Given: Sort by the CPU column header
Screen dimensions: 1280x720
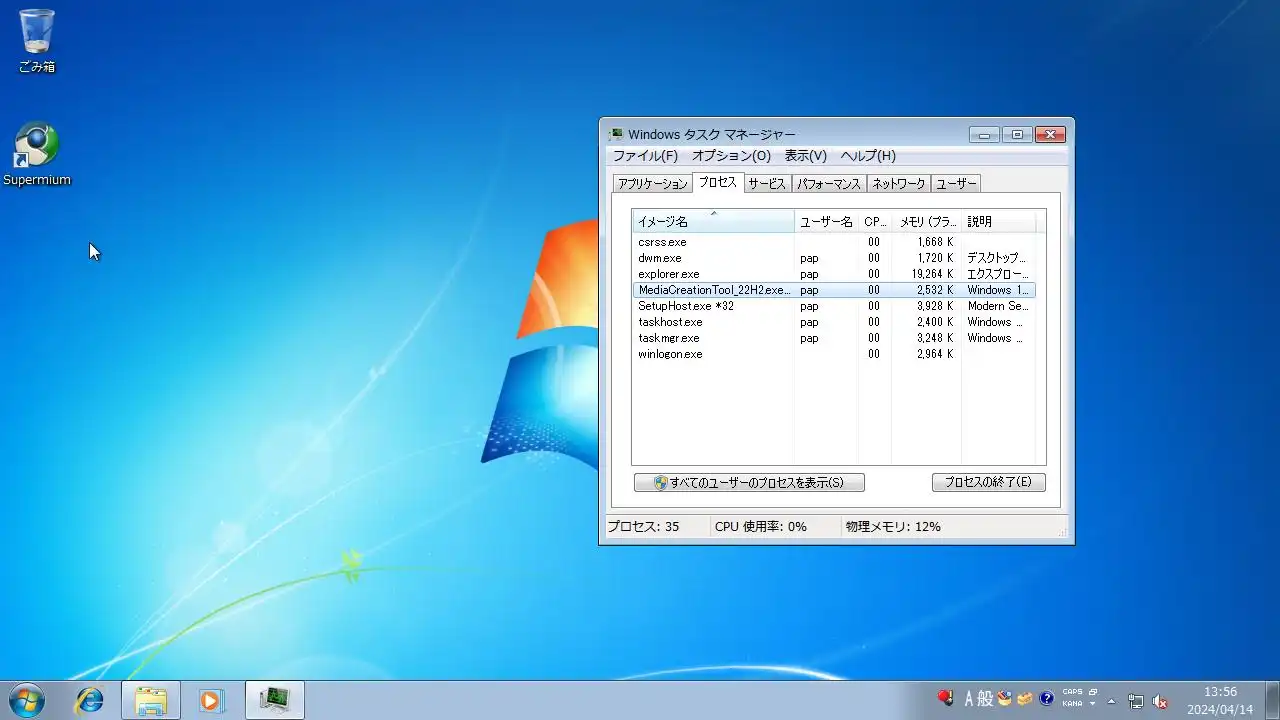Looking at the screenshot, I should (875, 222).
